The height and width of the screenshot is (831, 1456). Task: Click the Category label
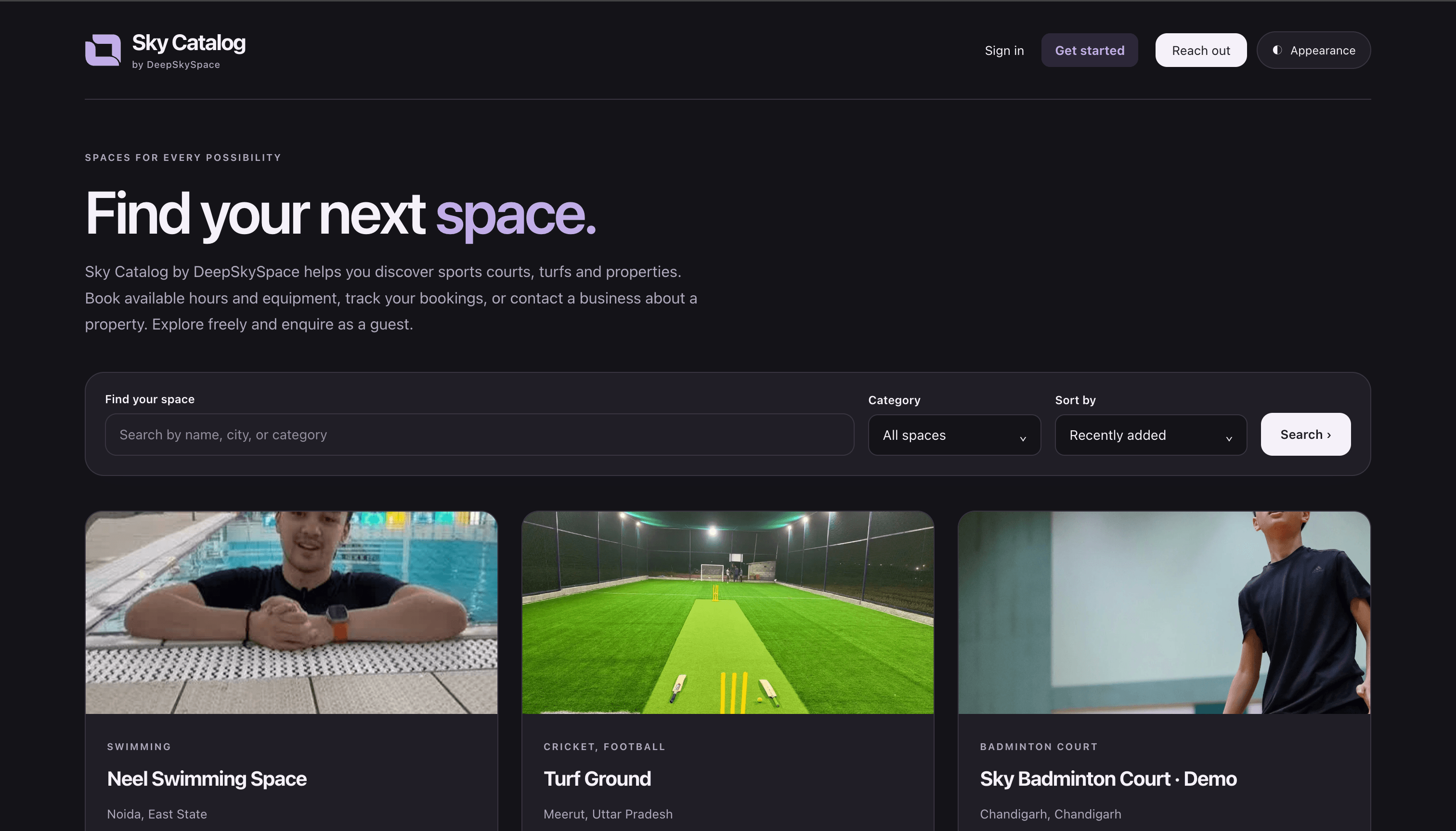894,400
